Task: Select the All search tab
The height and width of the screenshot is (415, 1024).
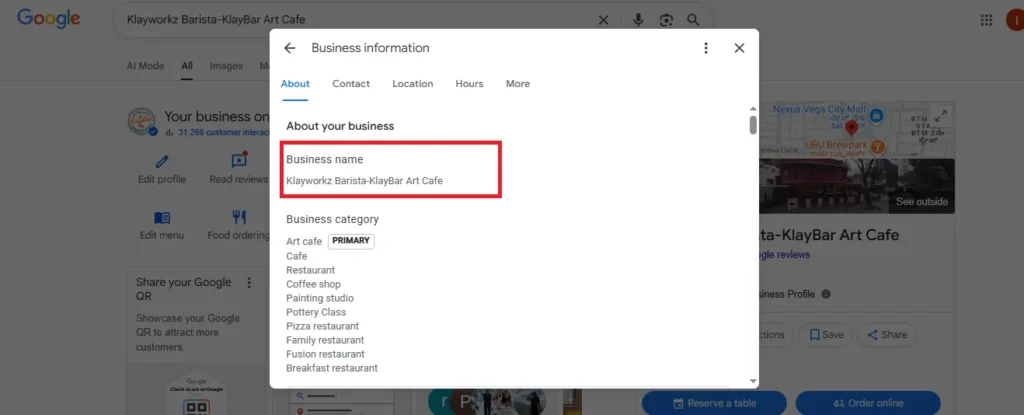Action: 187,66
